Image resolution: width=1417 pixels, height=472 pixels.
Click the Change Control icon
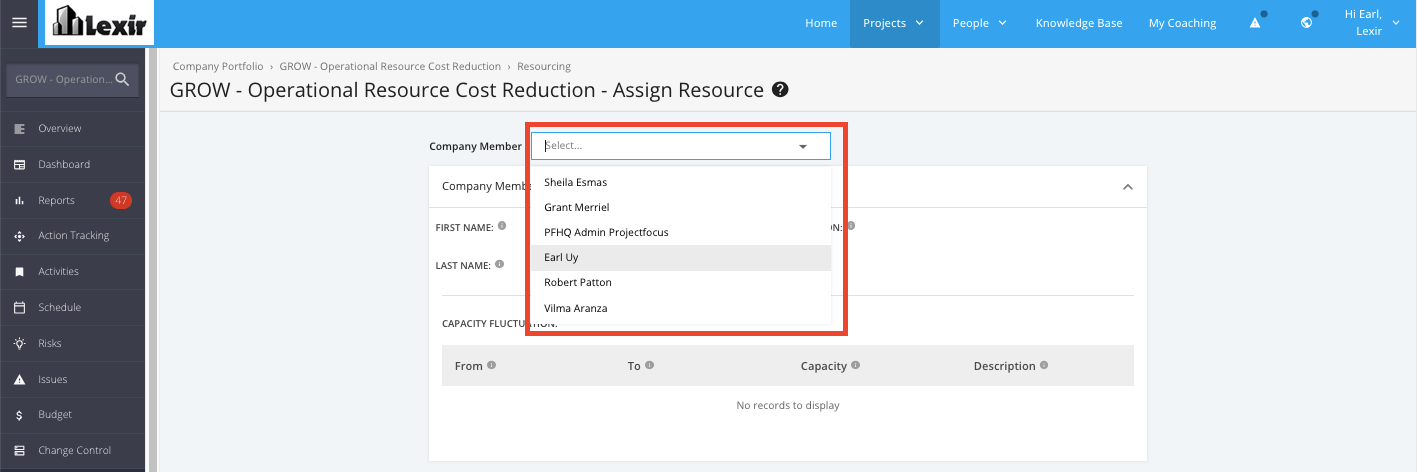(19, 450)
